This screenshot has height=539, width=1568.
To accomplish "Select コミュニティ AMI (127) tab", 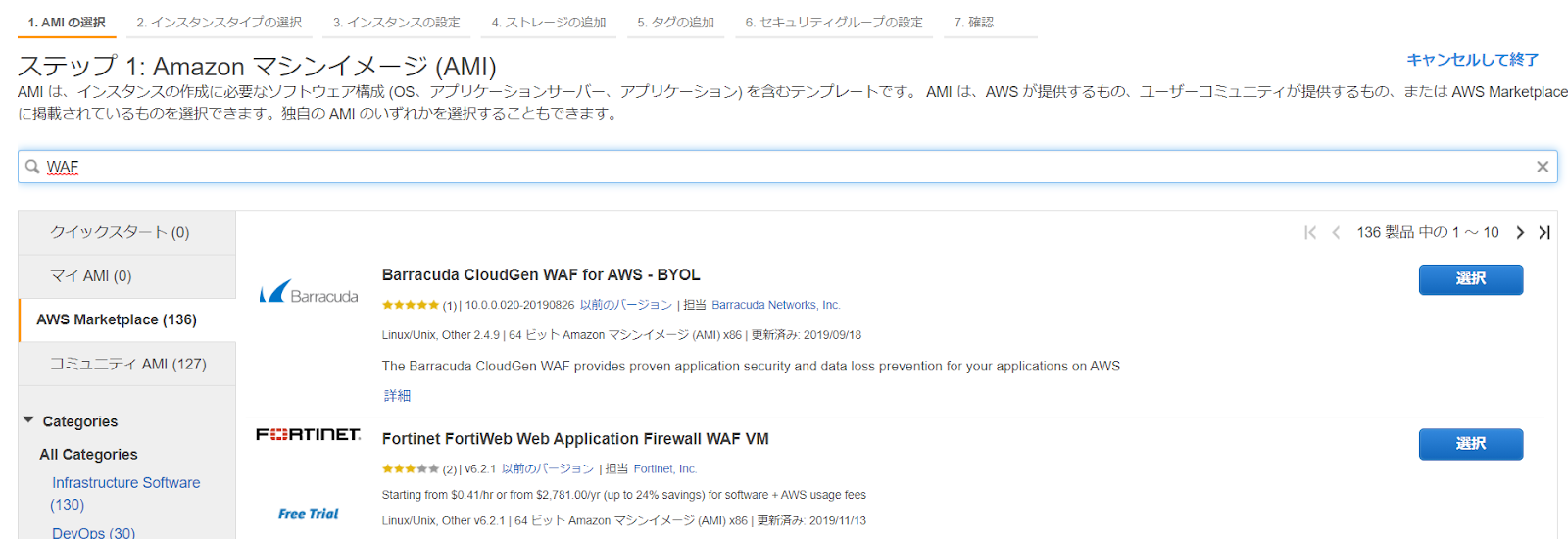I will 127,364.
